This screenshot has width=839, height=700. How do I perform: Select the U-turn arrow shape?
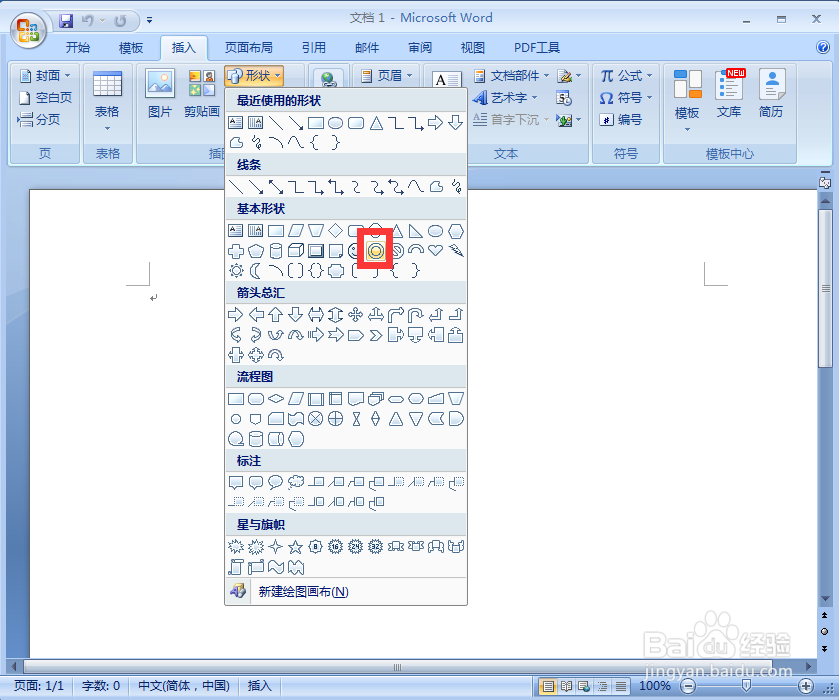click(416, 315)
